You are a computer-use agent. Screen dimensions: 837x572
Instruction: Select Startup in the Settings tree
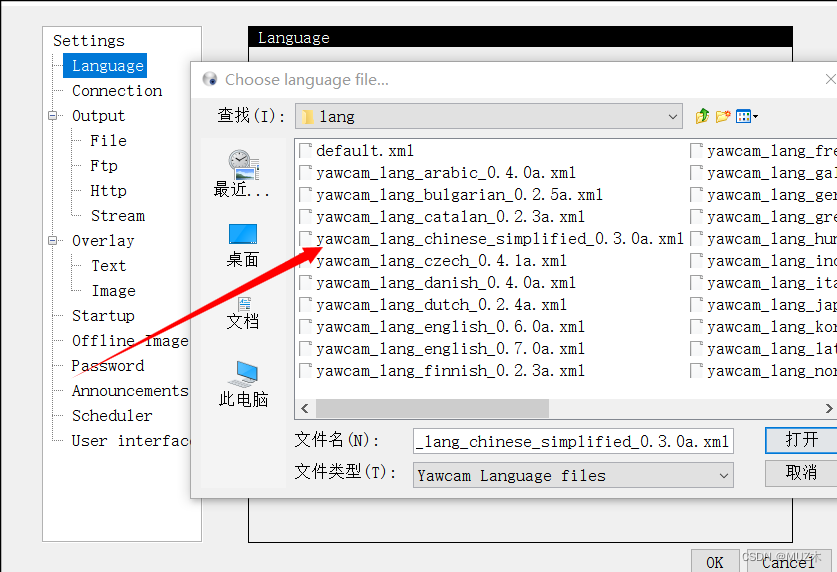(x=103, y=316)
